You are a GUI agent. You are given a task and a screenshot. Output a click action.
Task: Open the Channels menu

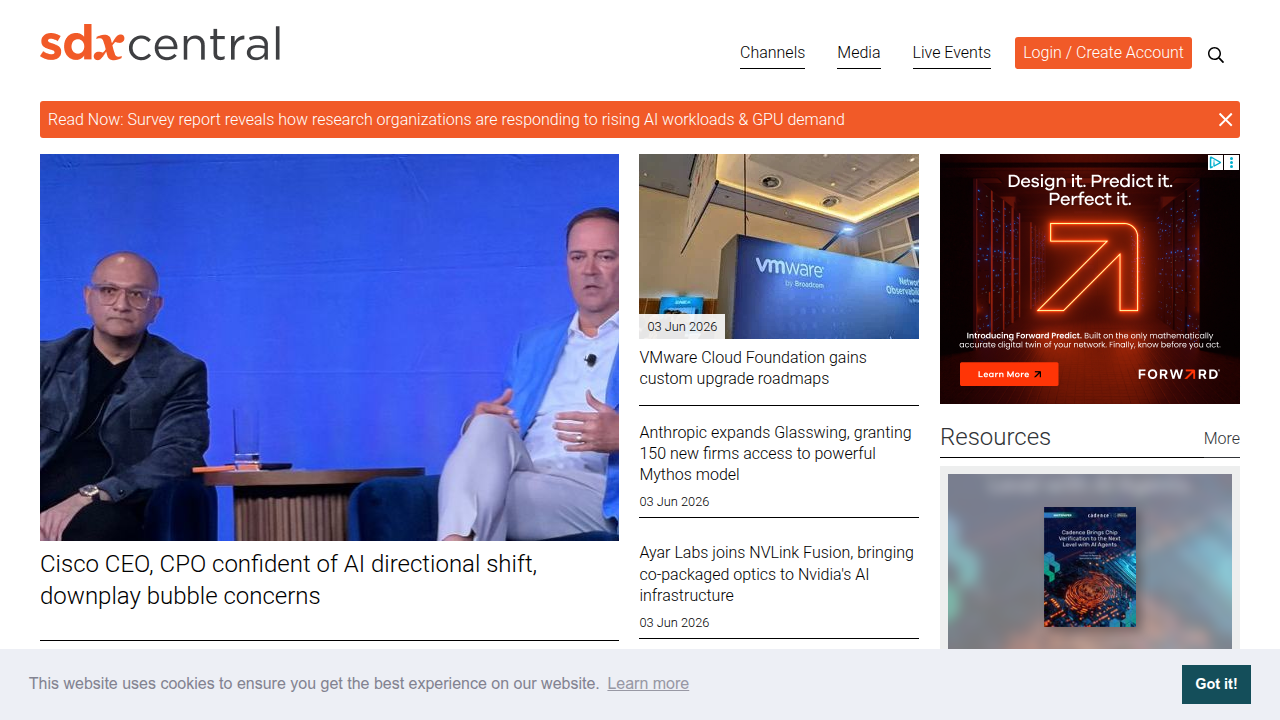pyautogui.click(x=772, y=53)
